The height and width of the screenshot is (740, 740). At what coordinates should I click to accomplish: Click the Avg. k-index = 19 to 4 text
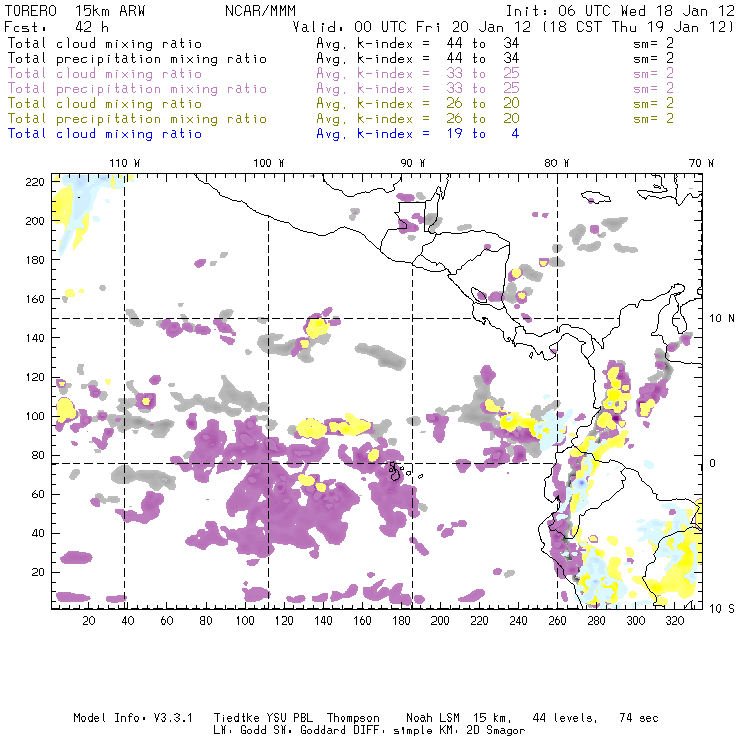(x=417, y=134)
